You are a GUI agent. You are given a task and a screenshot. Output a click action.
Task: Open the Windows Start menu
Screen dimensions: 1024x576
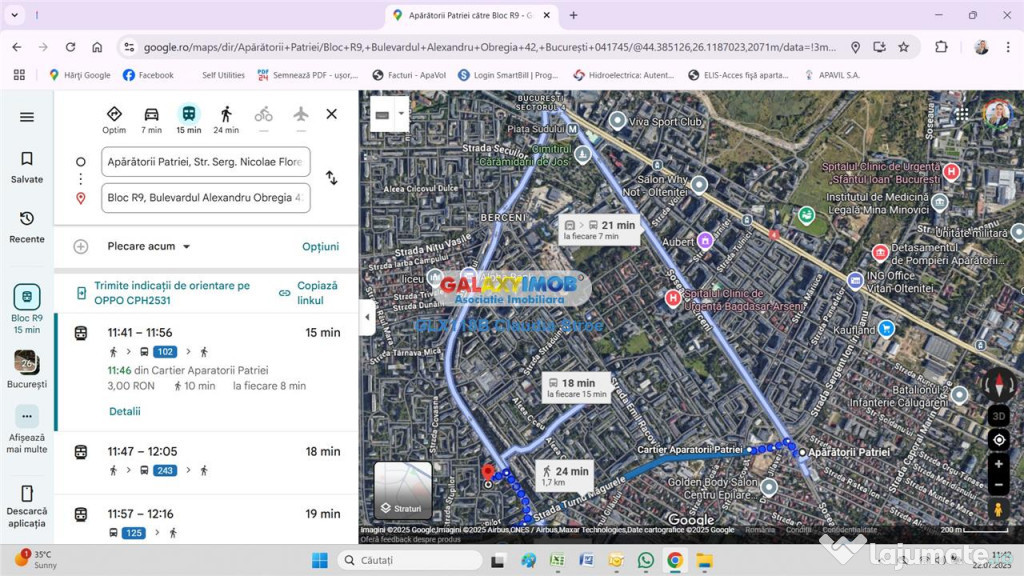point(320,560)
